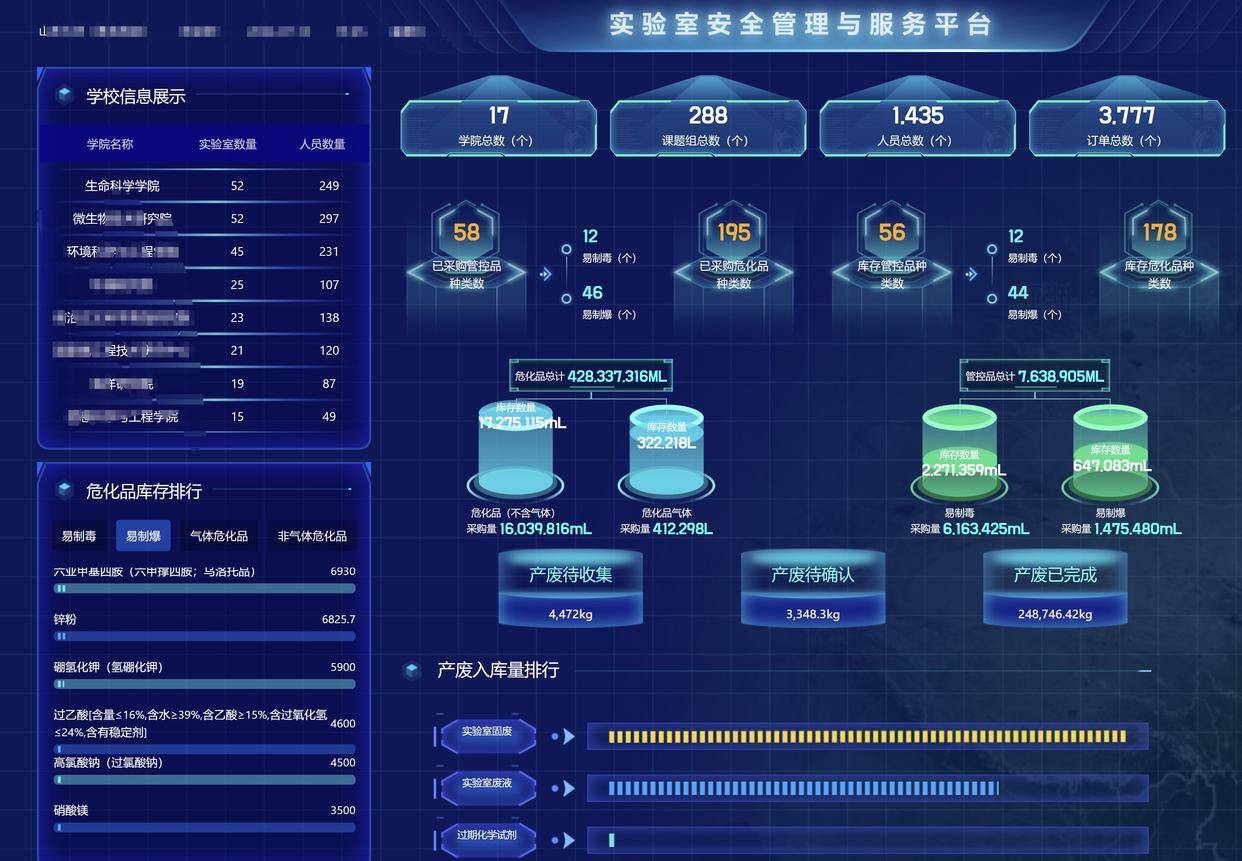1242x861 pixels.
Task: Click the 危化品总计 428,337.316ML box
Action: 590,377
